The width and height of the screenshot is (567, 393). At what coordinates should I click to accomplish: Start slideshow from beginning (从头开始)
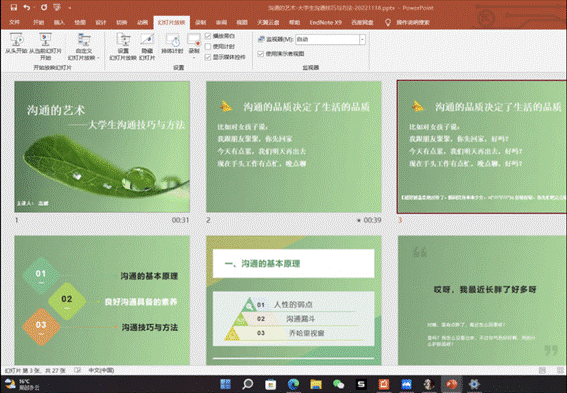(16, 43)
